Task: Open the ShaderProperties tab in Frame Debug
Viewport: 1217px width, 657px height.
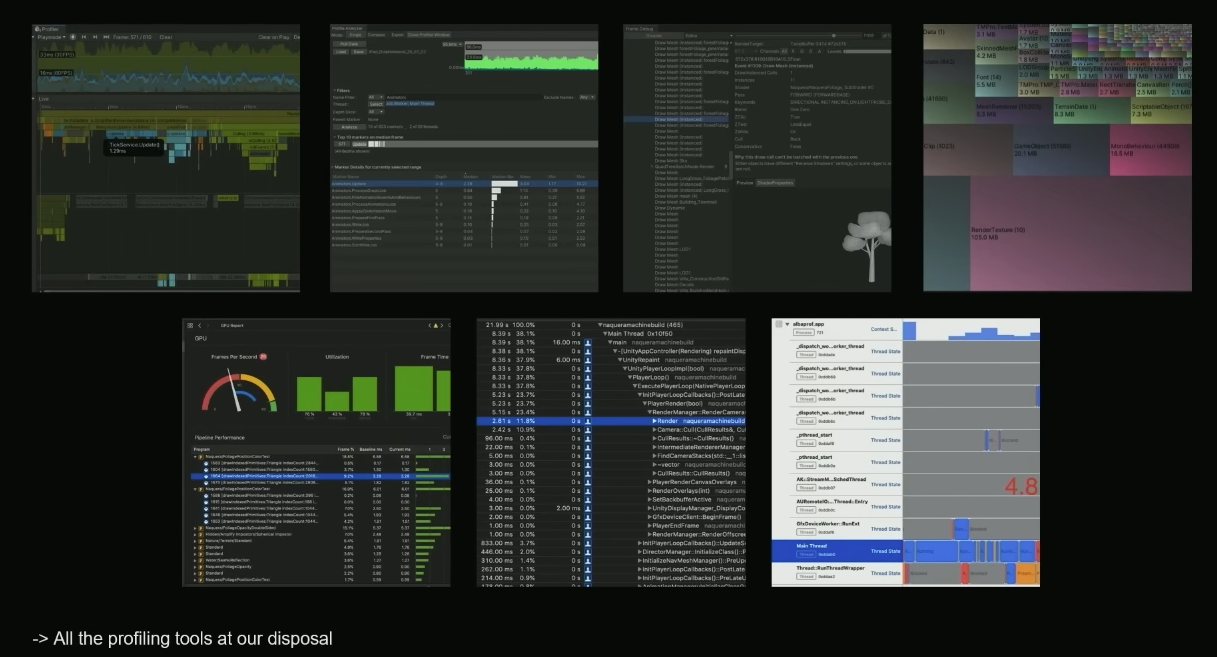Action: pos(775,183)
